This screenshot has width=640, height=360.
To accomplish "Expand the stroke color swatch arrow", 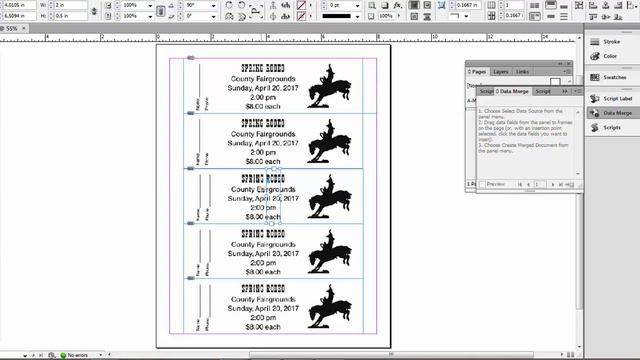I will coord(311,16).
